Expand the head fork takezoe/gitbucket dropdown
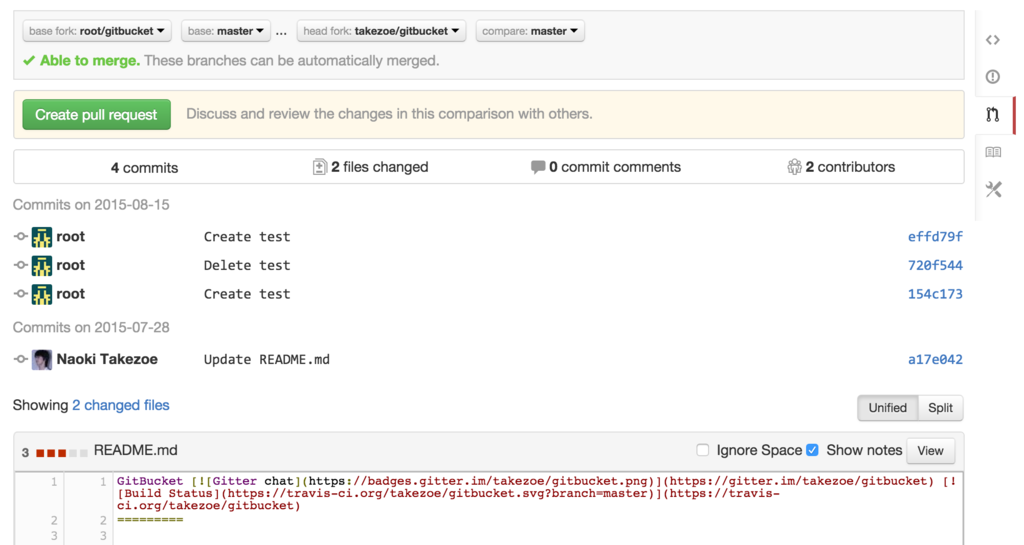This screenshot has width=1024, height=545. pyautogui.click(x=381, y=31)
